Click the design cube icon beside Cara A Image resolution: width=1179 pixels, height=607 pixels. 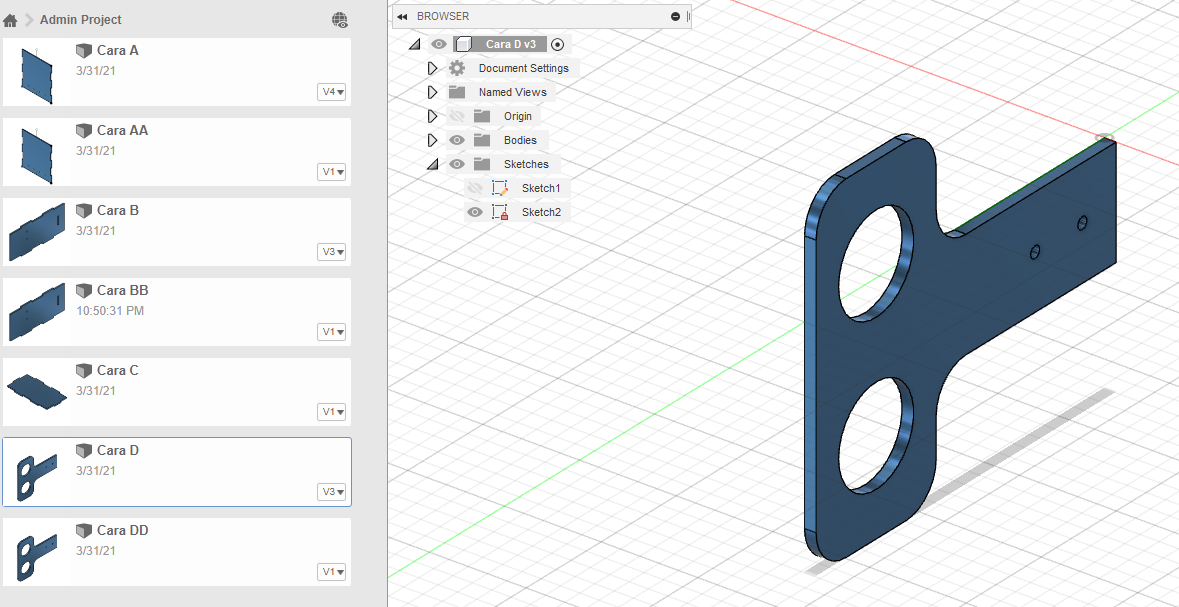[83, 50]
